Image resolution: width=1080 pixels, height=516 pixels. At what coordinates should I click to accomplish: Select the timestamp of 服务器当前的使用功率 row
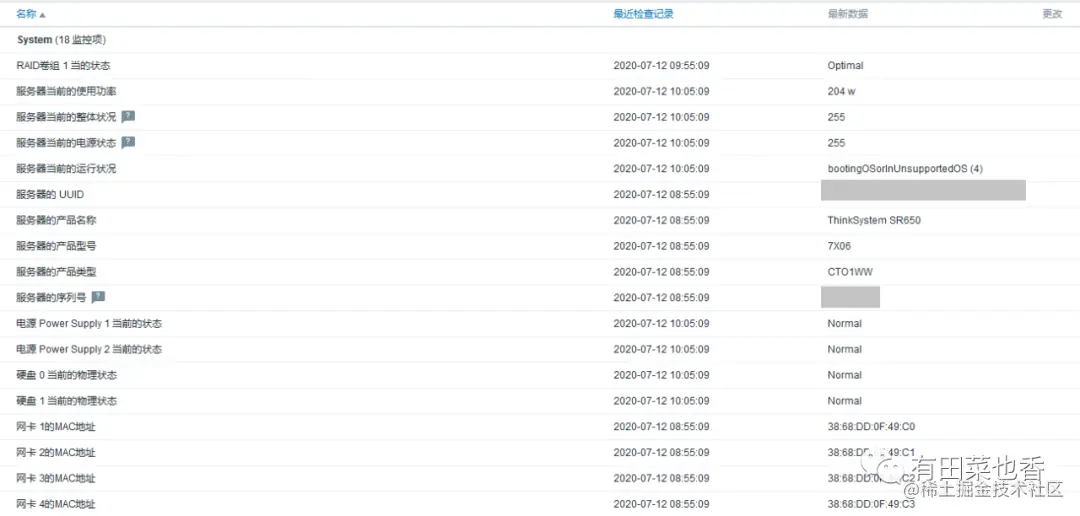pos(661,91)
